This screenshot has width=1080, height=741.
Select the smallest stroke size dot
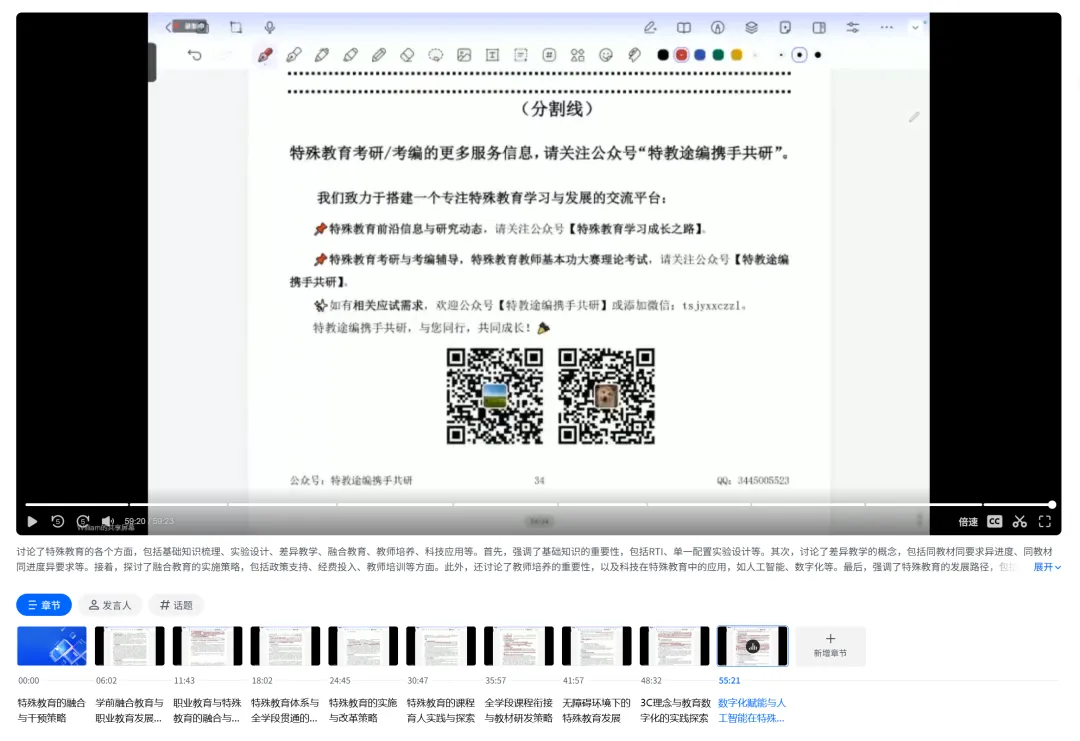(x=781, y=55)
